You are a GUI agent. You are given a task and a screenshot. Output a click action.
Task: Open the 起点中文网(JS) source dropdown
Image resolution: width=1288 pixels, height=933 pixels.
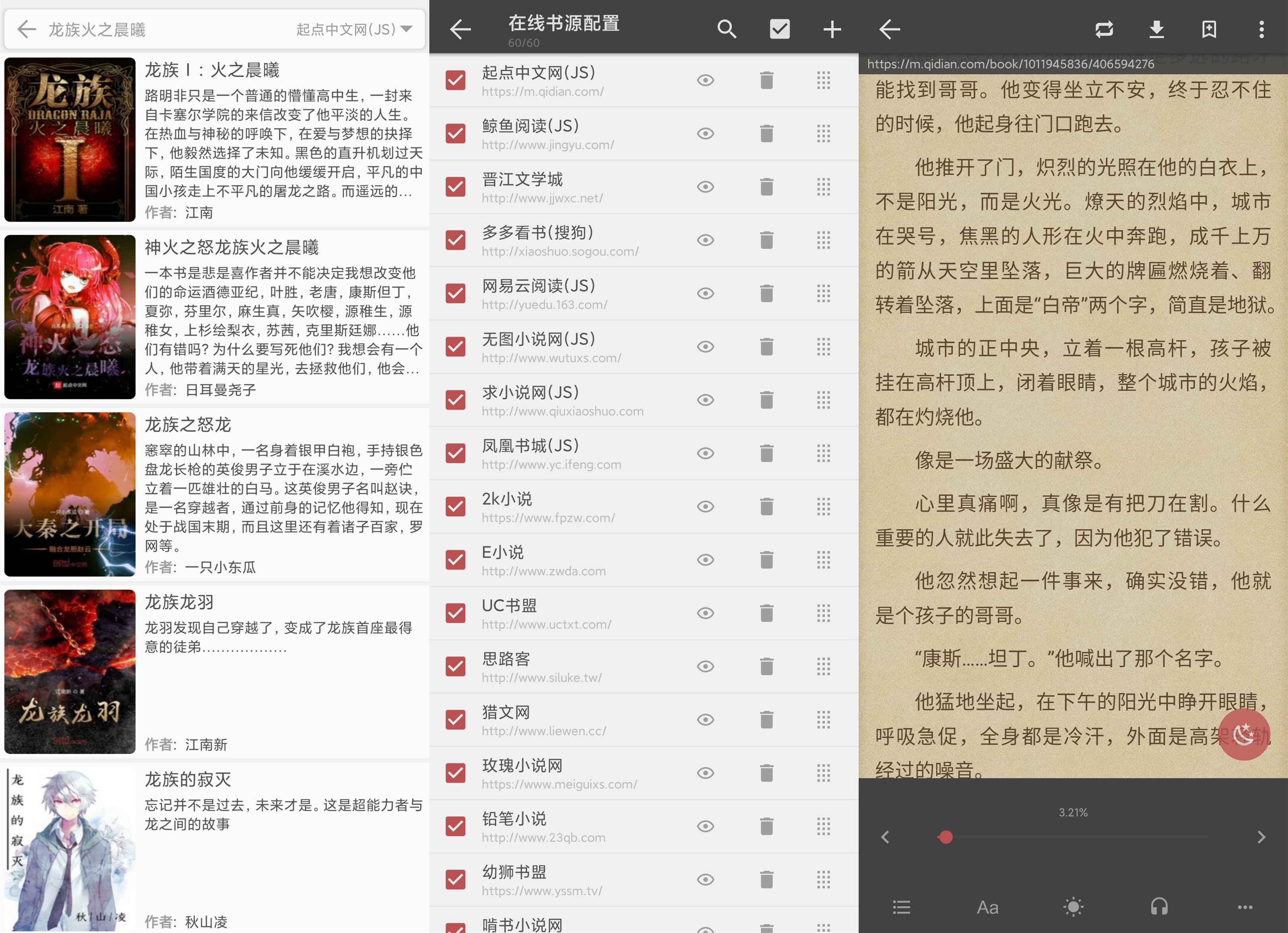(x=354, y=29)
